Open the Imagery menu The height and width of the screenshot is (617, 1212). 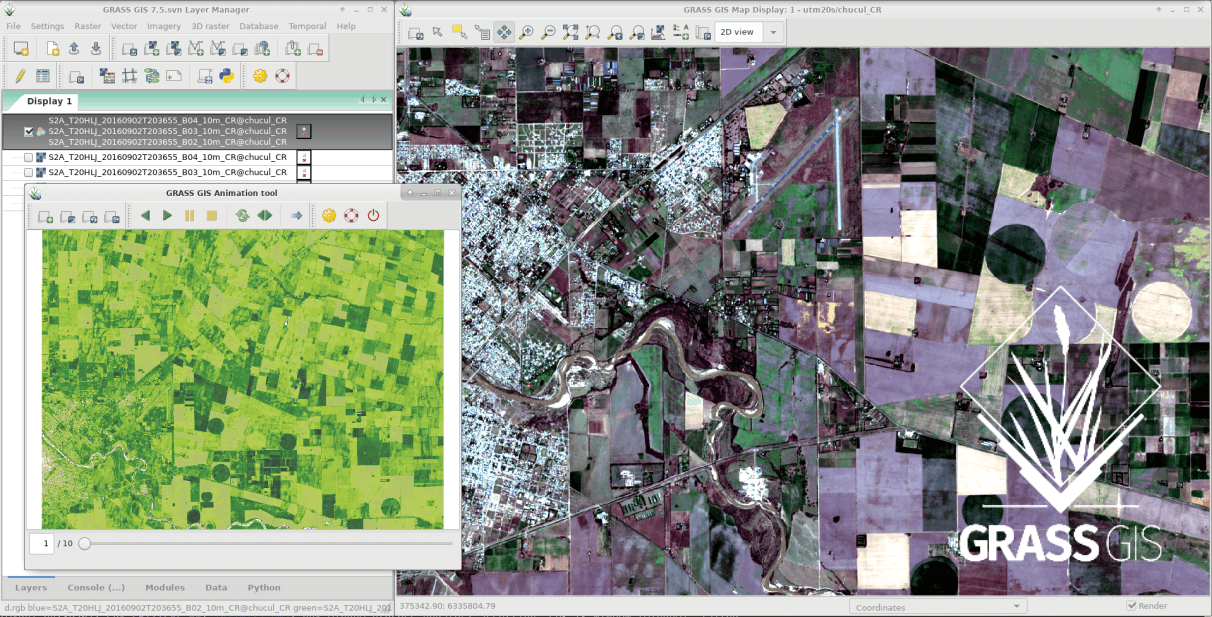coord(164,26)
